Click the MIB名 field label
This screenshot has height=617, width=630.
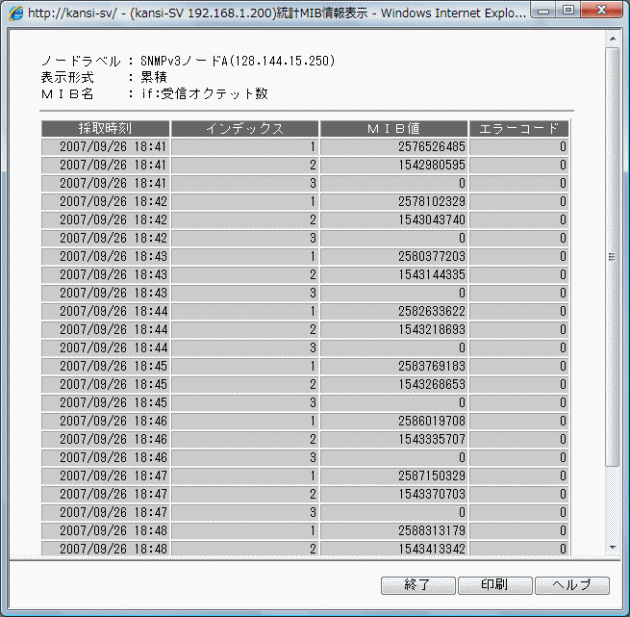pyautogui.click(x=67, y=94)
